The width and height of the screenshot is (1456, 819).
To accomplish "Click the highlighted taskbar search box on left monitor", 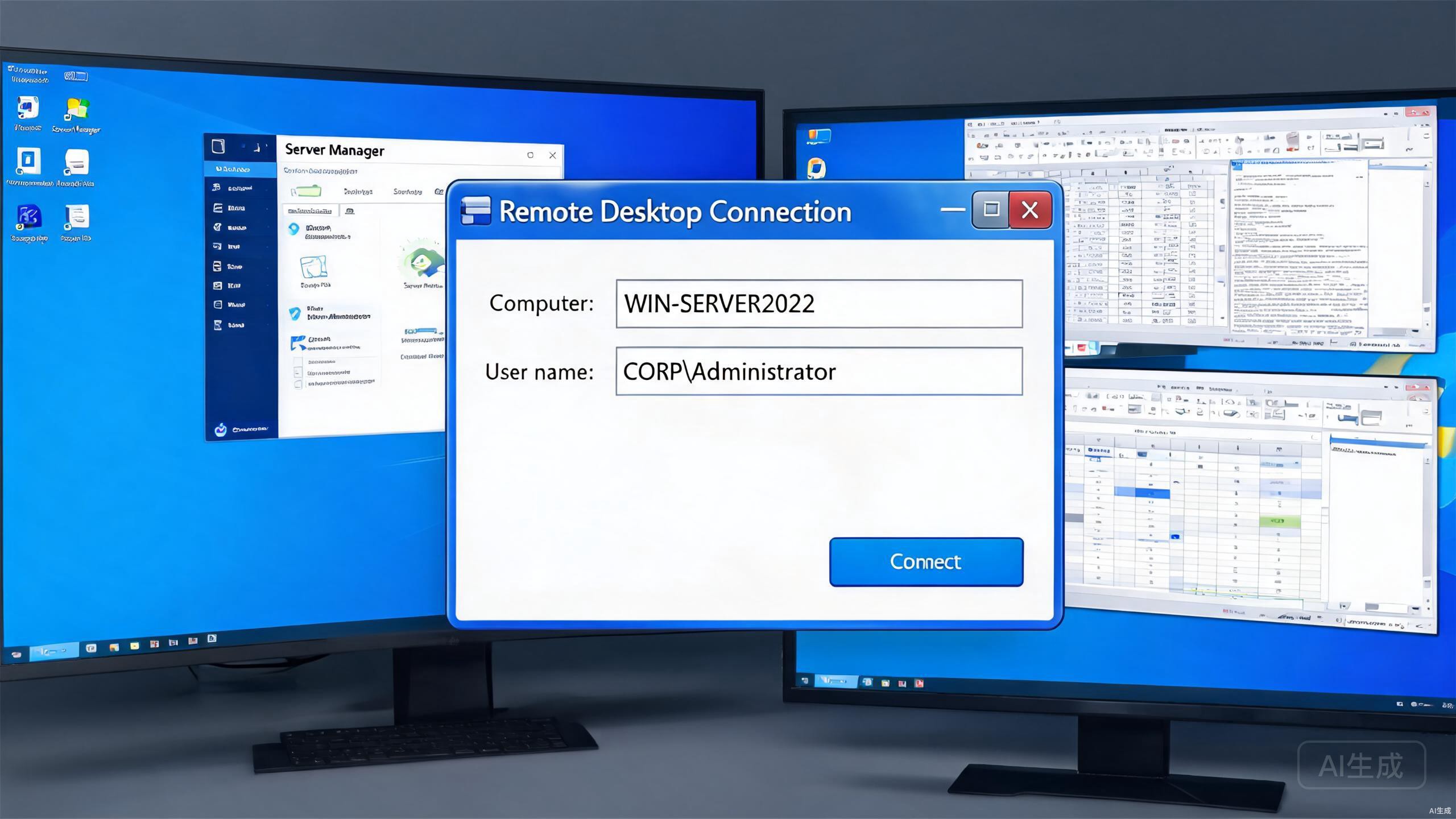I will [54, 651].
